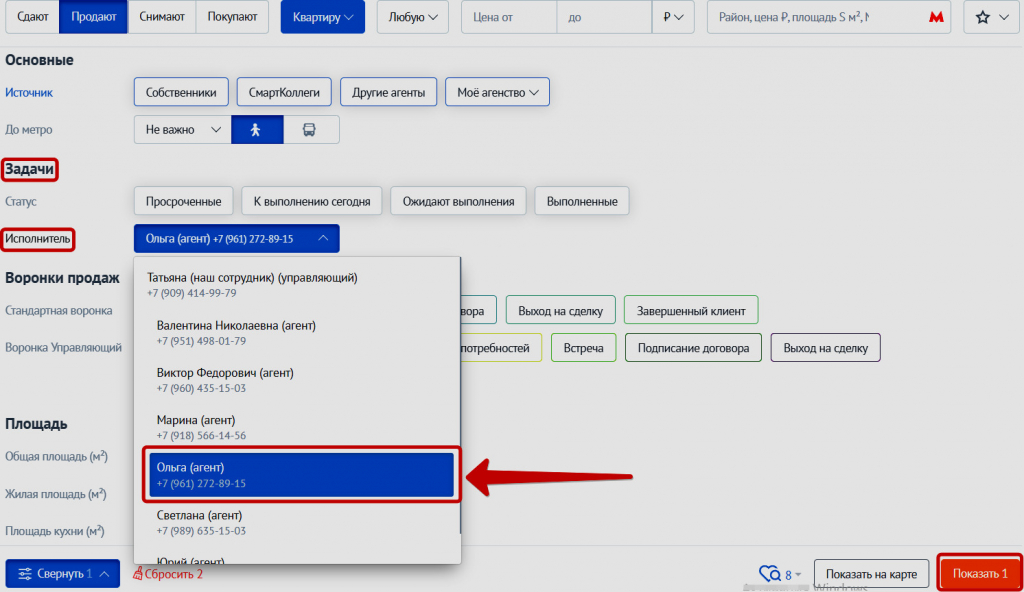
Task: Click the Показать 1 button
Action: pyautogui.click(x=980, y=574)
